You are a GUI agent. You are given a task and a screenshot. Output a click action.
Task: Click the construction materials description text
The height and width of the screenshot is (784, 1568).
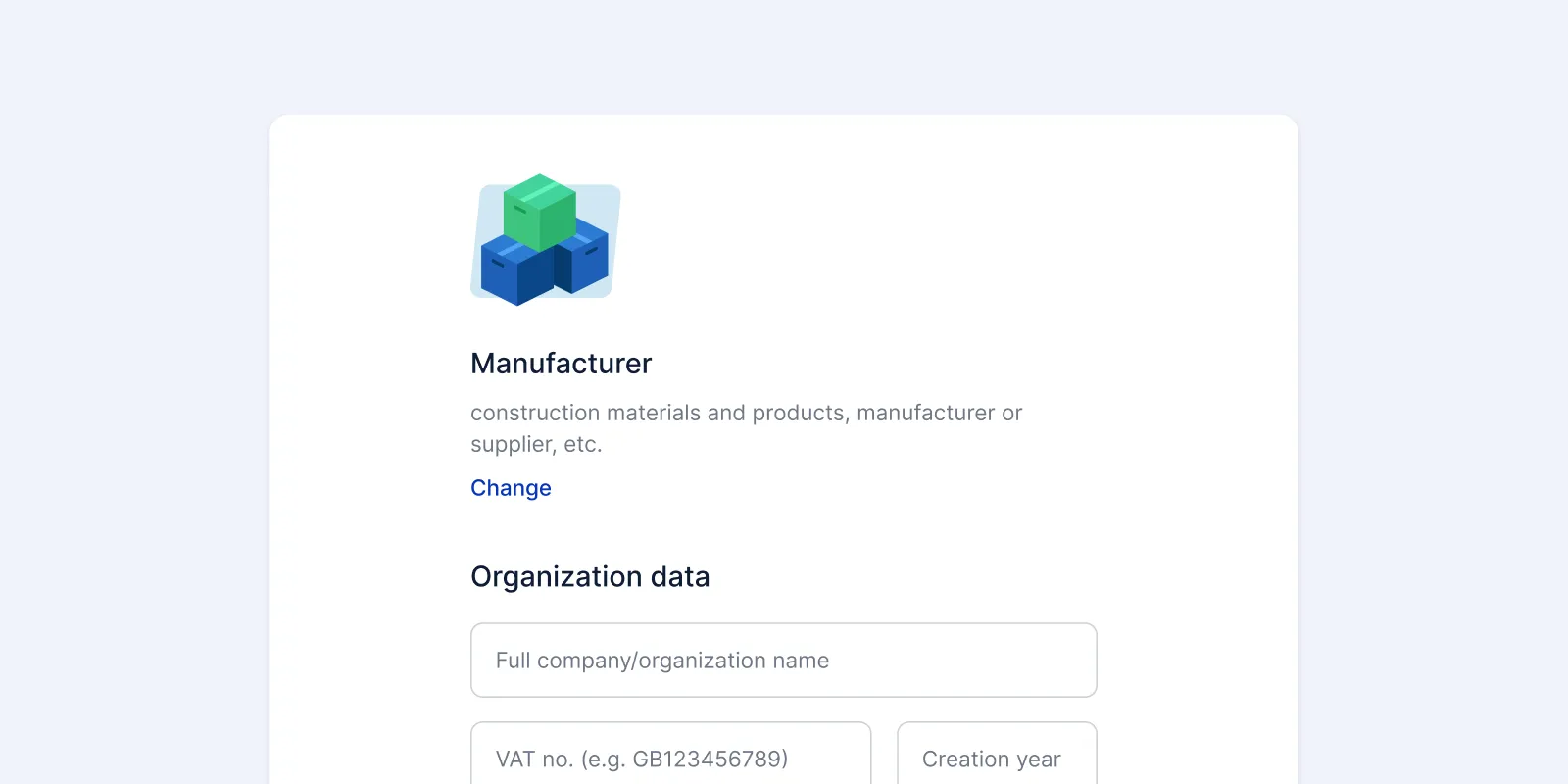coord(746,428)
